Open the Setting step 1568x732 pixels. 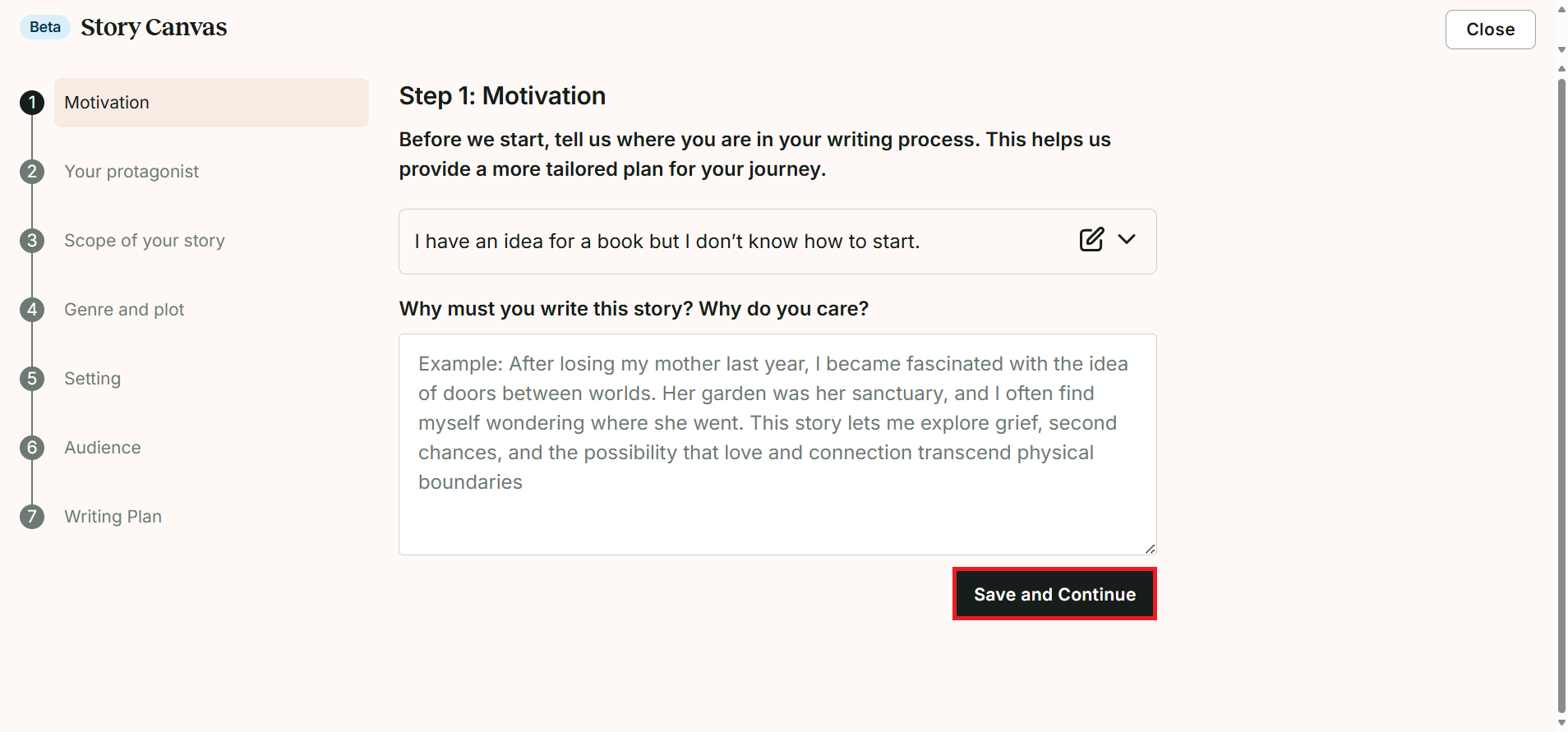(x=93, y=379)
